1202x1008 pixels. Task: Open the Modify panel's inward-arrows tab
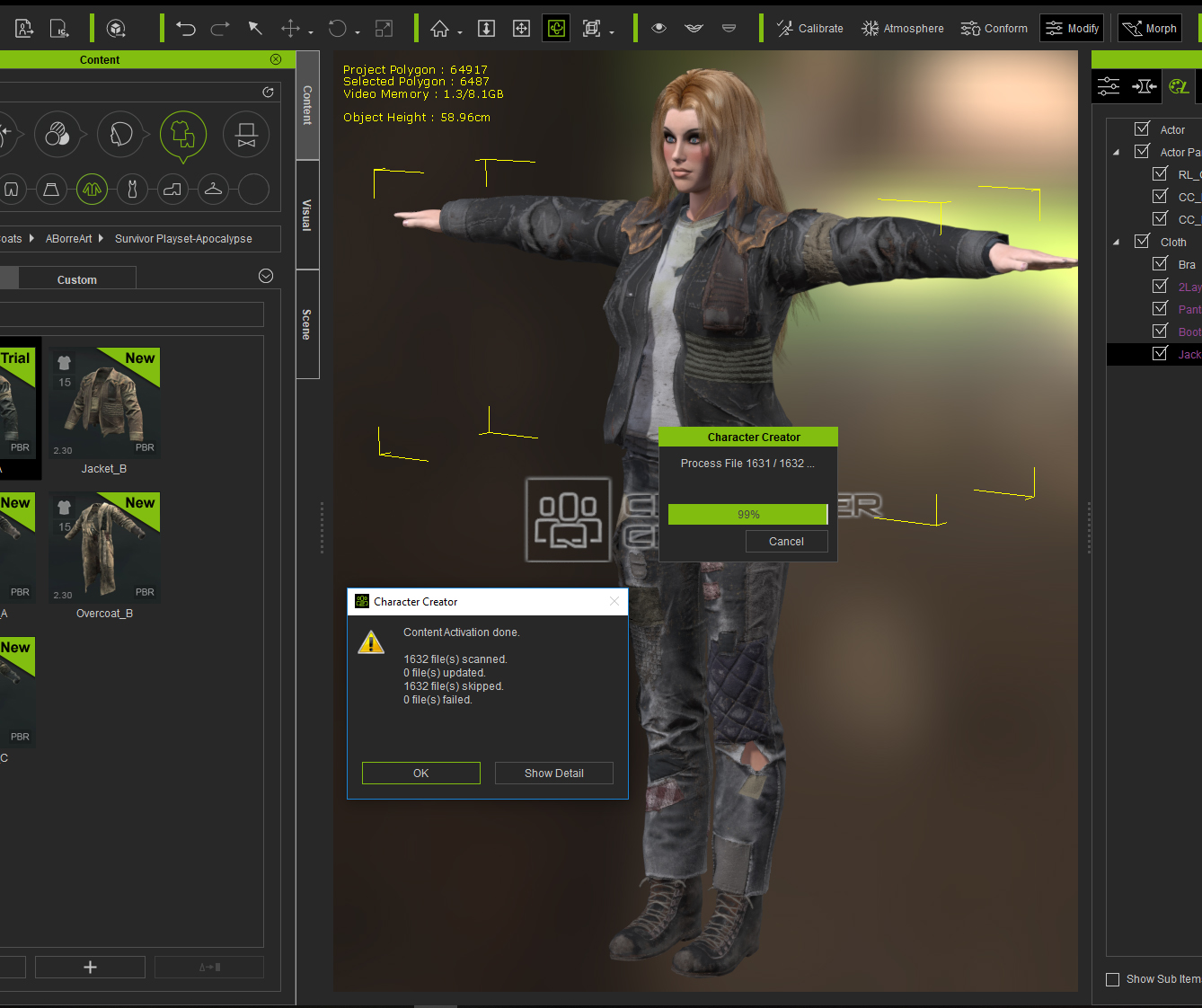click(1144, 86)
